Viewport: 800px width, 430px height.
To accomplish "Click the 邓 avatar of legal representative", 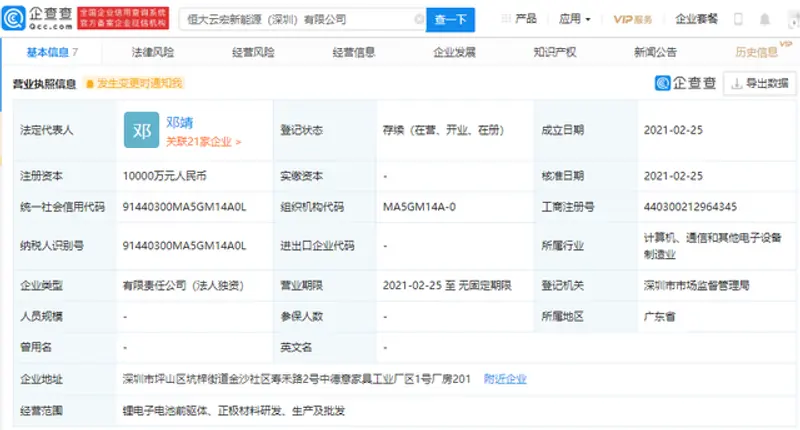I will pyautogui.click(x=141, y=131).
